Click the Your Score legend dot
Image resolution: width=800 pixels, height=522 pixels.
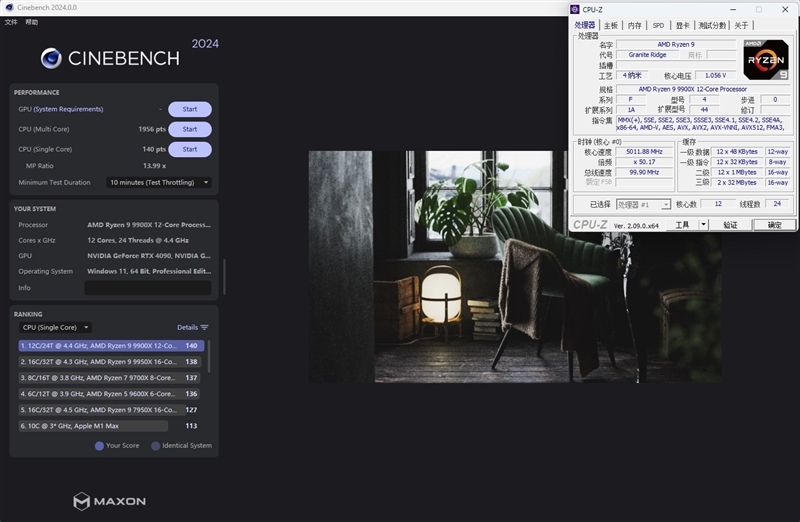pyautogui.click(x=99, y=446)
